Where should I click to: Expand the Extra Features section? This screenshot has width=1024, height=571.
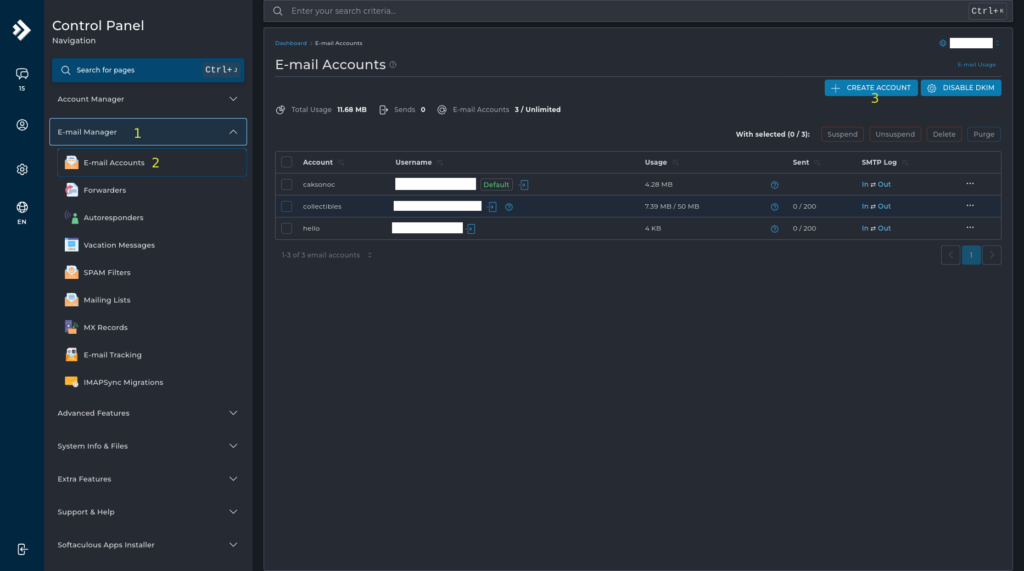pos(148,479)
